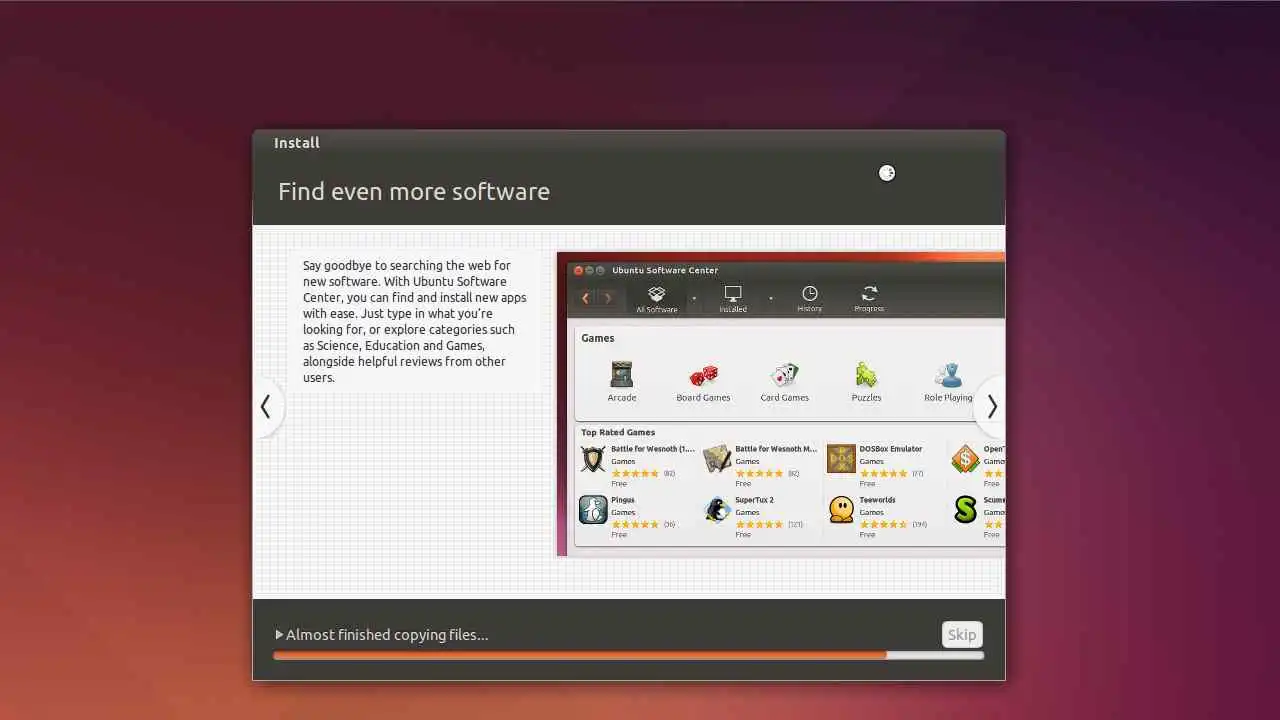The height and width of the screenshot is (720, 1280).
Task: Close the Ubuntu Software Center window
Action: coord(578,270)
